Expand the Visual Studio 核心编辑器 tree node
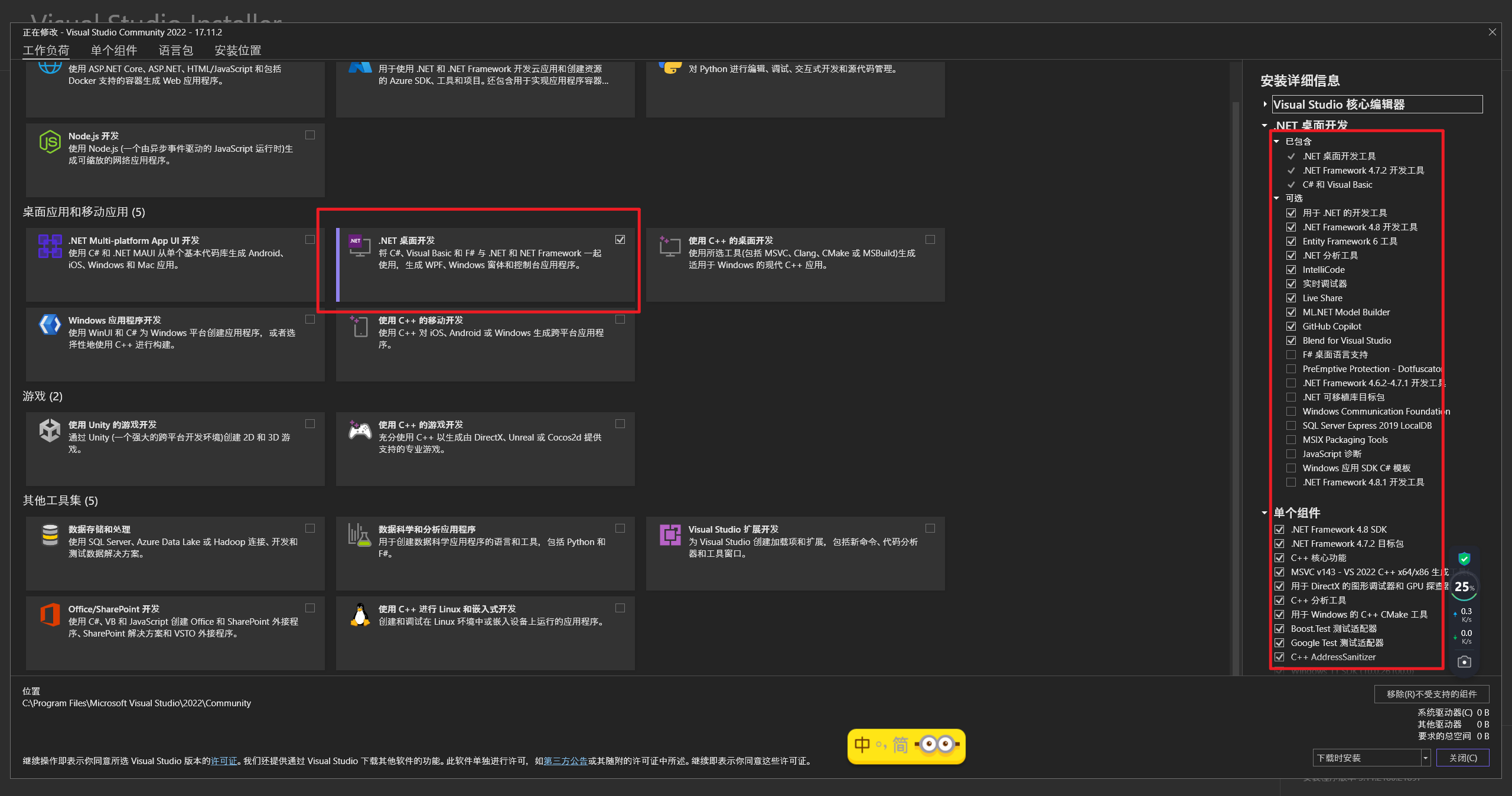The image size is (1512, 796). [x=1265, y=105]
